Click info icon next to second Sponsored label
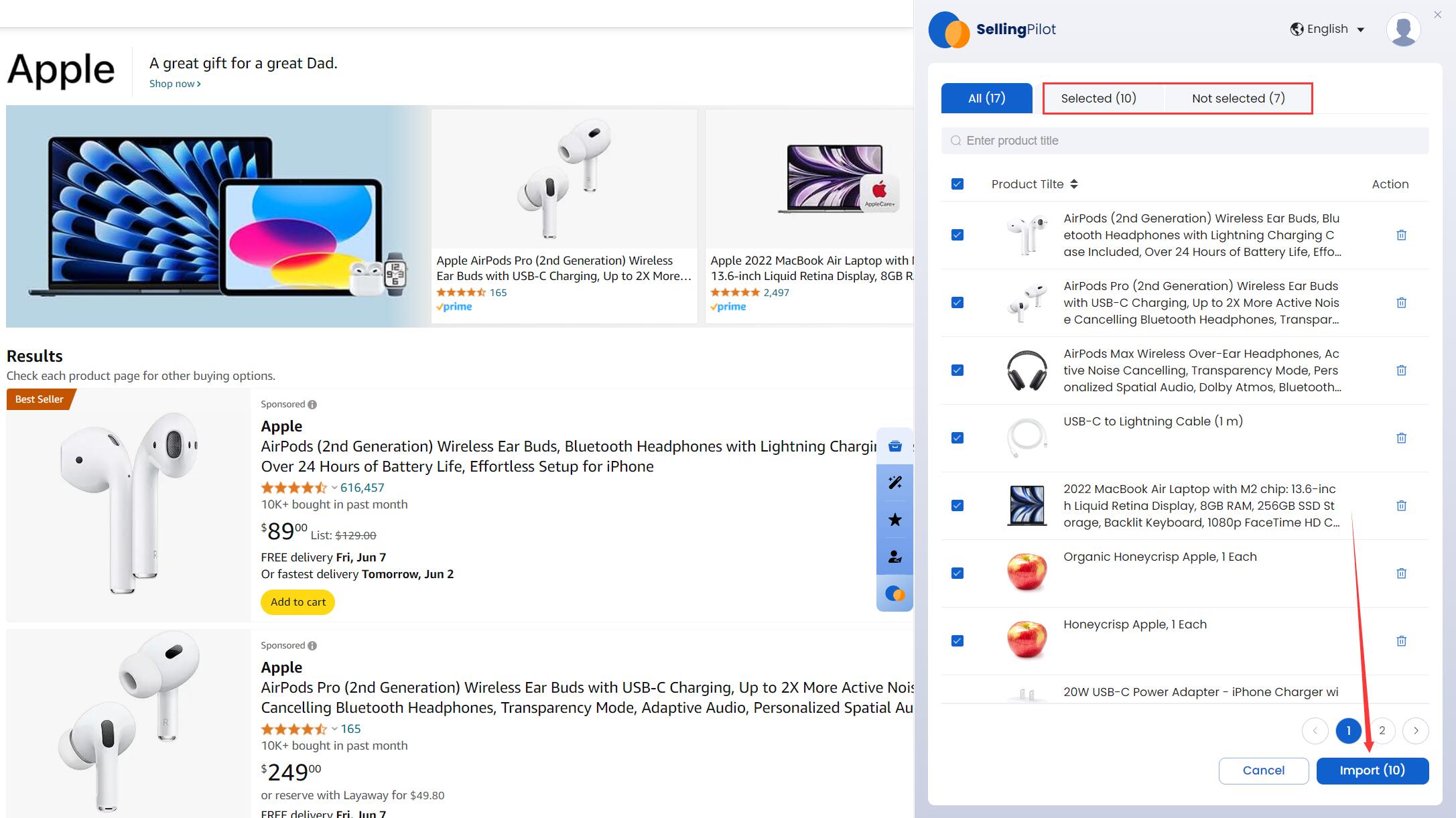 [312, 646]
